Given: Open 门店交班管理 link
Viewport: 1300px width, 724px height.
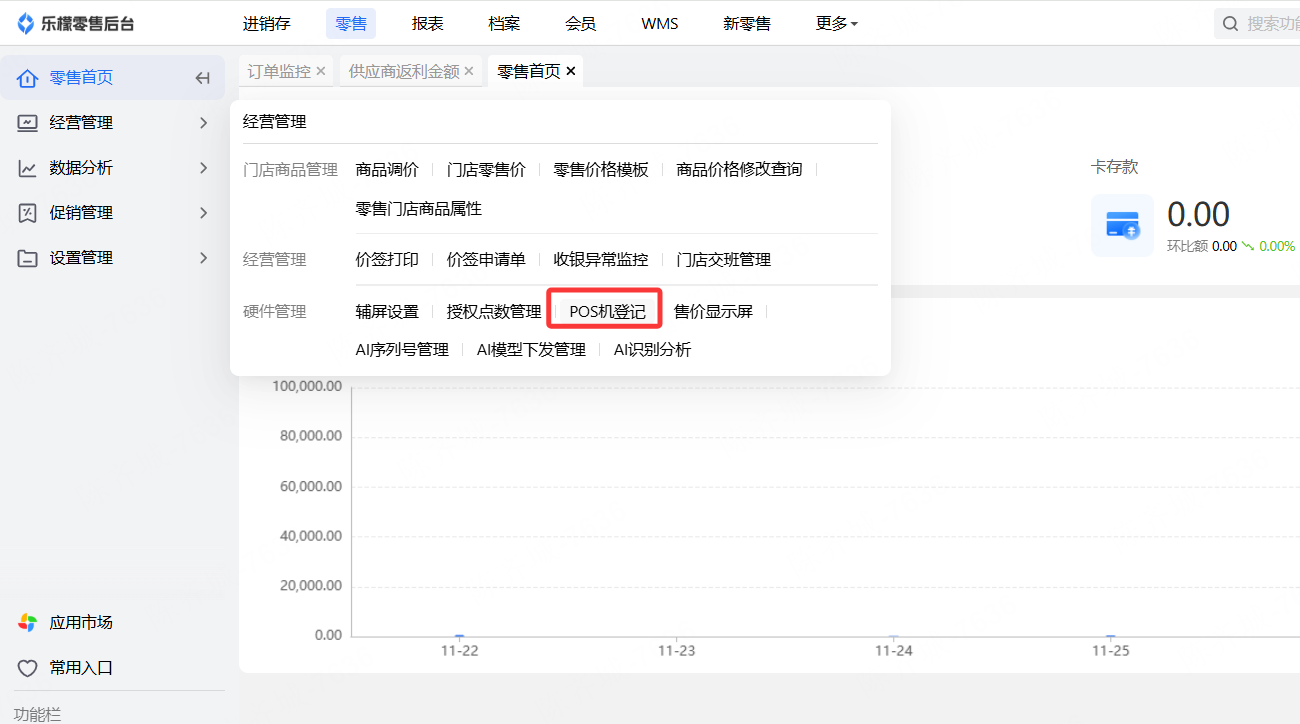Looking at the screenshot, I should click(724, 260).
